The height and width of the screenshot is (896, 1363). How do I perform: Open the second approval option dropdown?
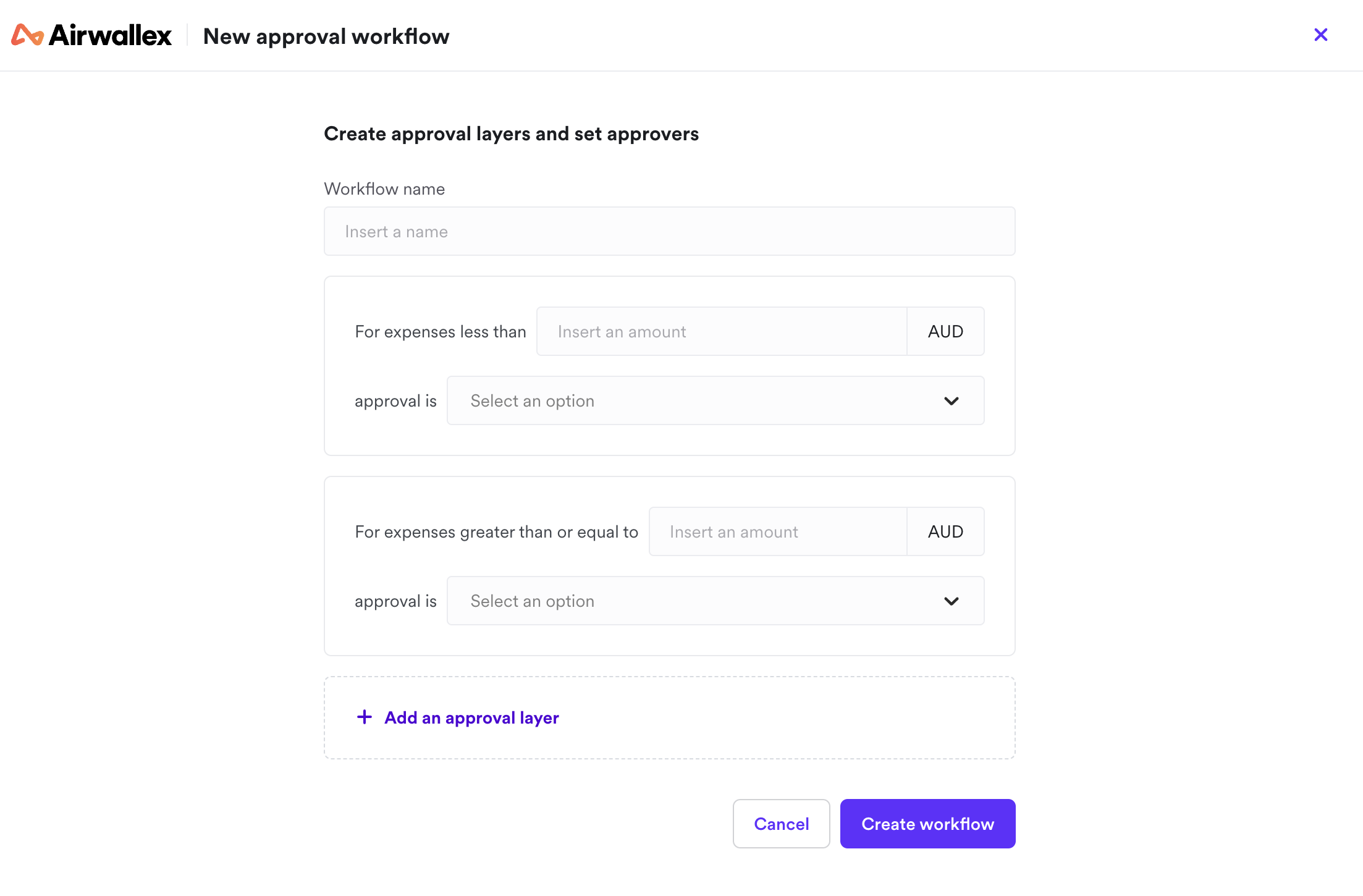715,601
